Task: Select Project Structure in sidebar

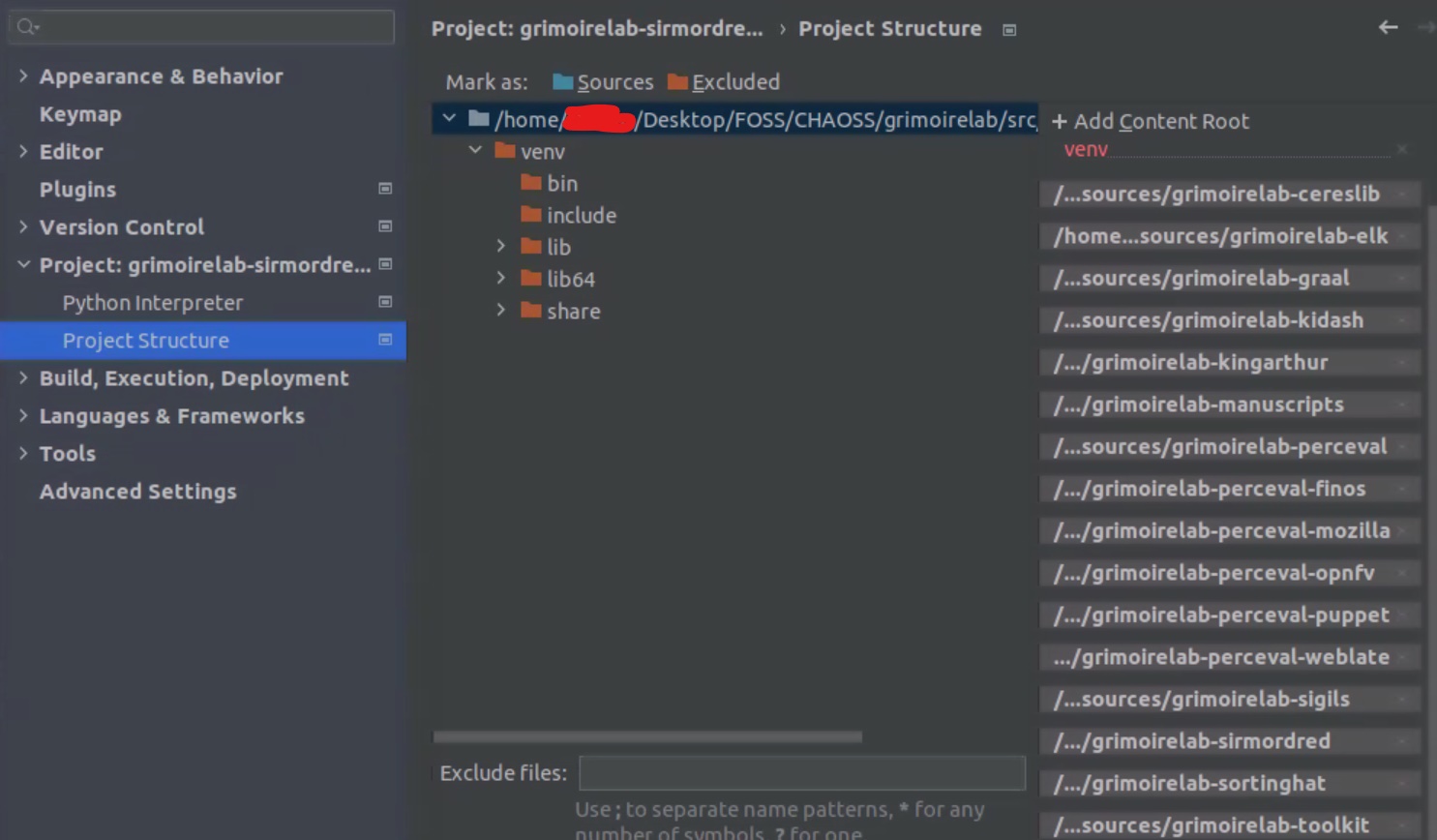Action: [203, 340]
